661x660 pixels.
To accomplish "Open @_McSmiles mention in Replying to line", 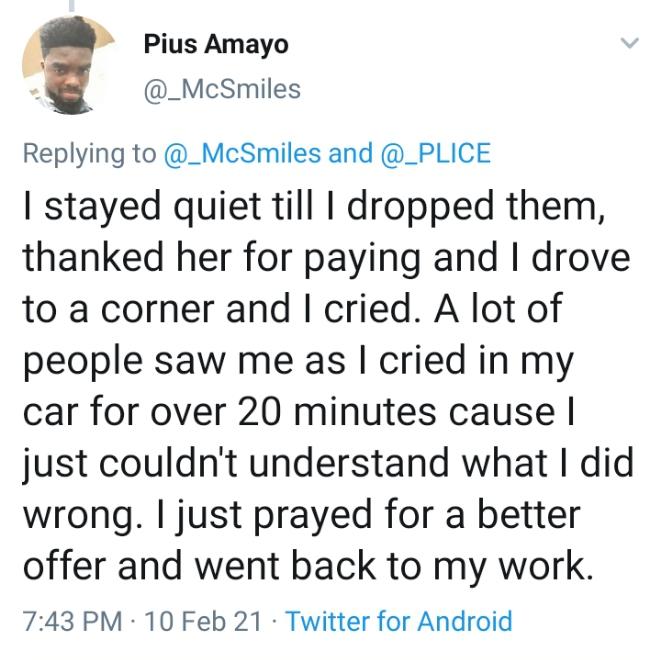I will coord(243,153).
